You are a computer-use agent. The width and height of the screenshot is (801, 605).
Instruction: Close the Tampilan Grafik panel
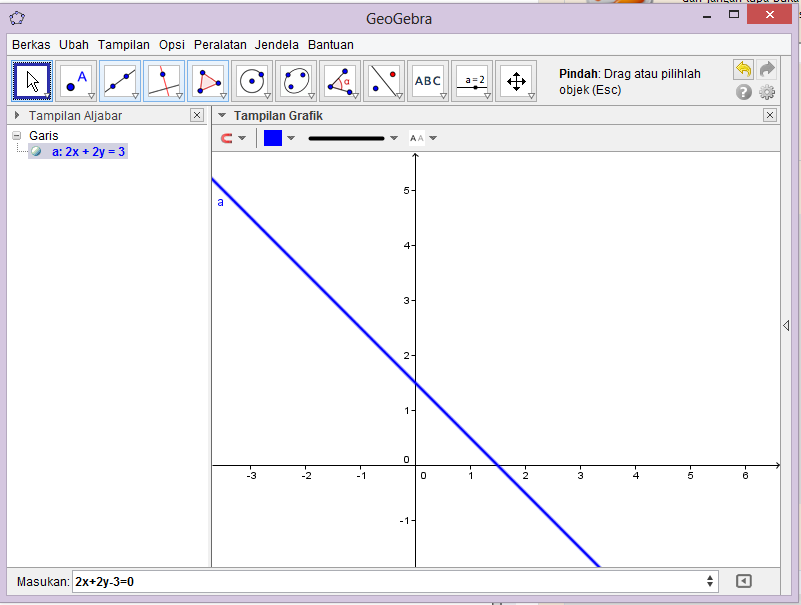point(769,115)
